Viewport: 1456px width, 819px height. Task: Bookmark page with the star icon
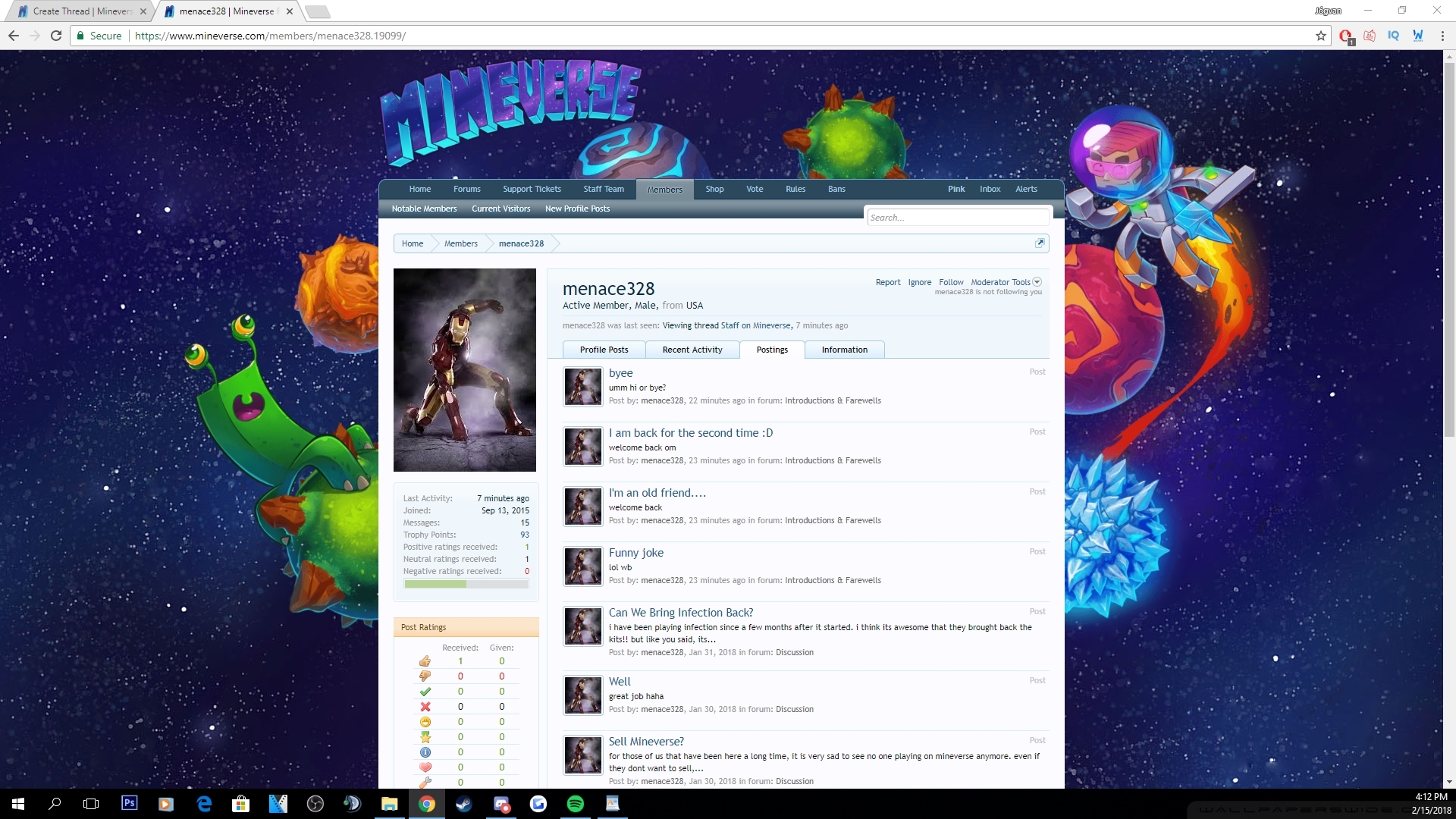point(1320,36)
